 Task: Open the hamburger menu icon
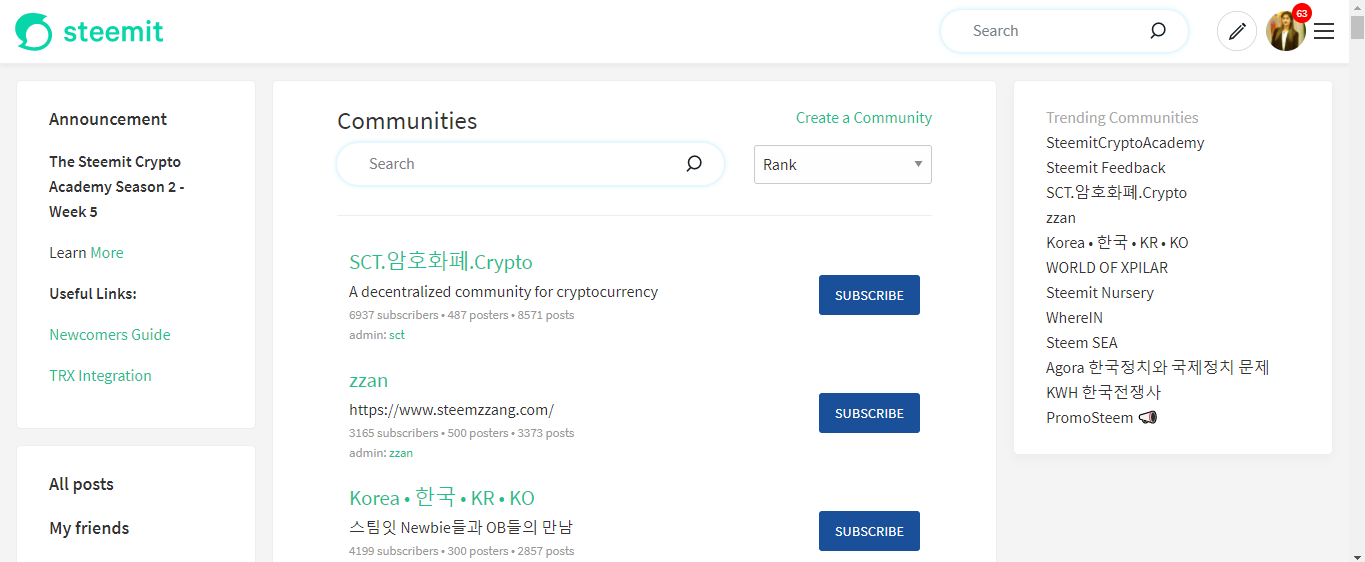tap(1324, 32)
